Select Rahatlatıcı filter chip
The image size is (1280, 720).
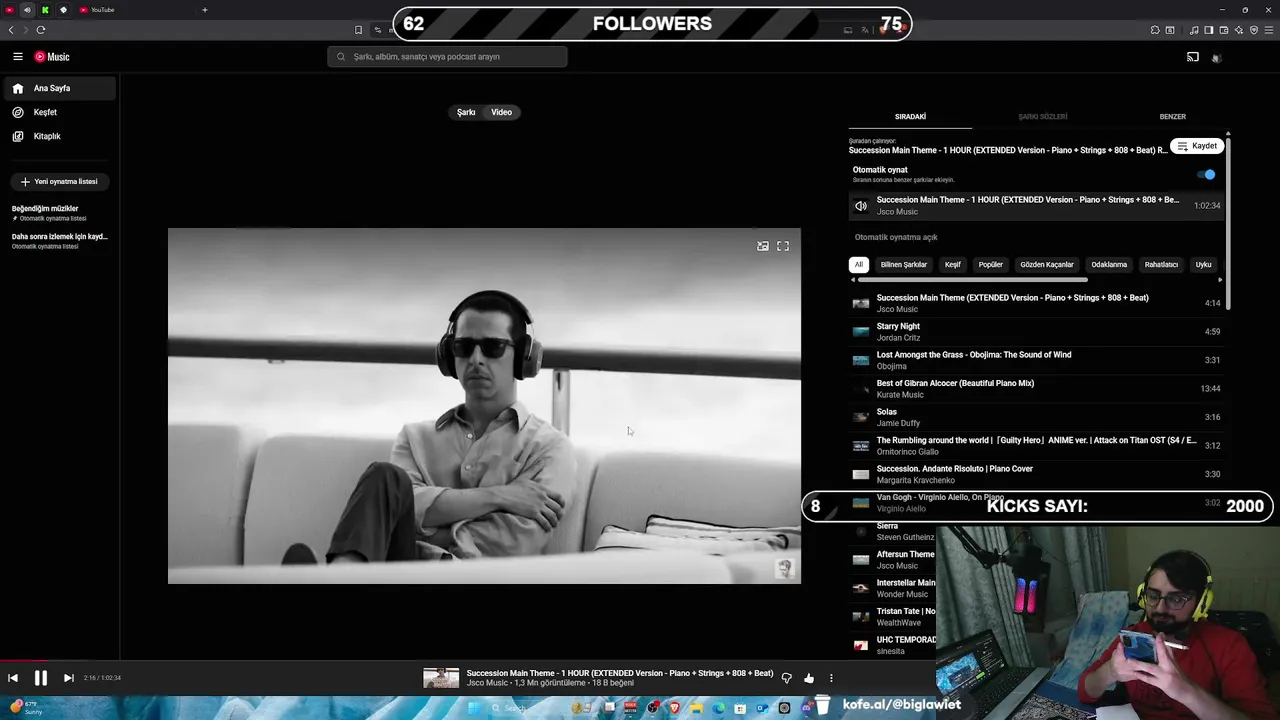click(1161, 265)
